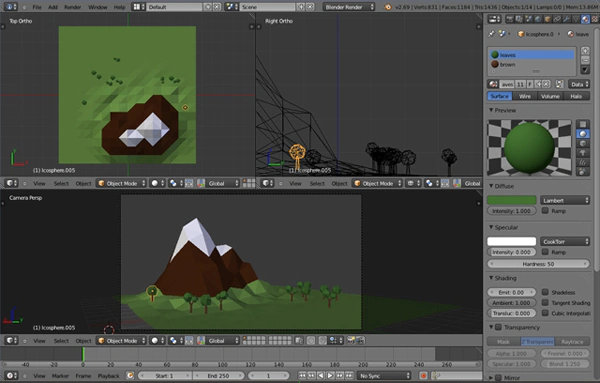This screenshot has height=383, width=600.
Task: Click the red auto keyframe record button
Action: (x=424, y=376)
